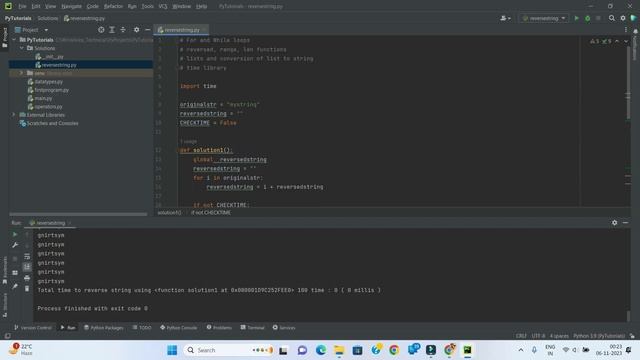Go to next highlighted problem arrow
Viewport: 640px width, 360px height.
626,41
